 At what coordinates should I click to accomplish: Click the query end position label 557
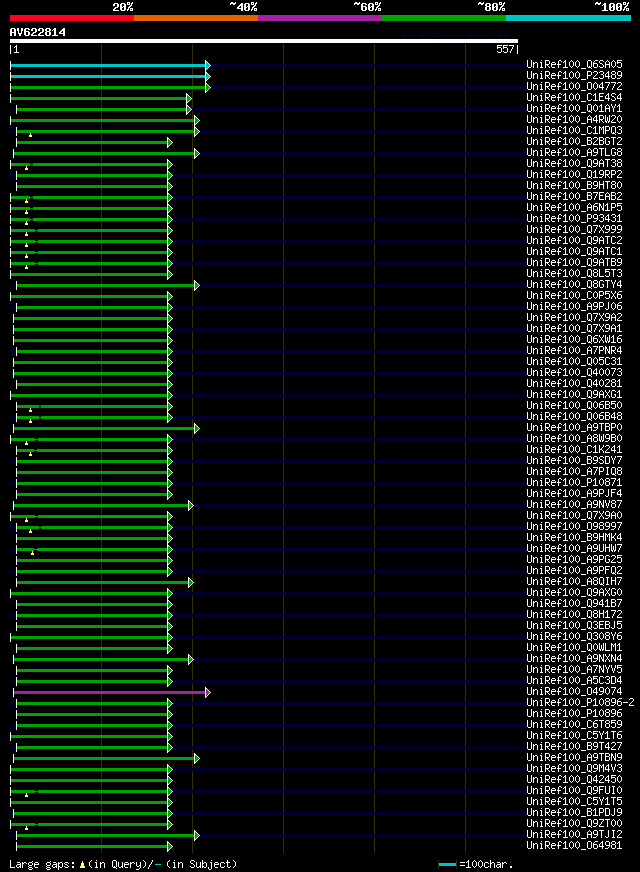[505, 49]
